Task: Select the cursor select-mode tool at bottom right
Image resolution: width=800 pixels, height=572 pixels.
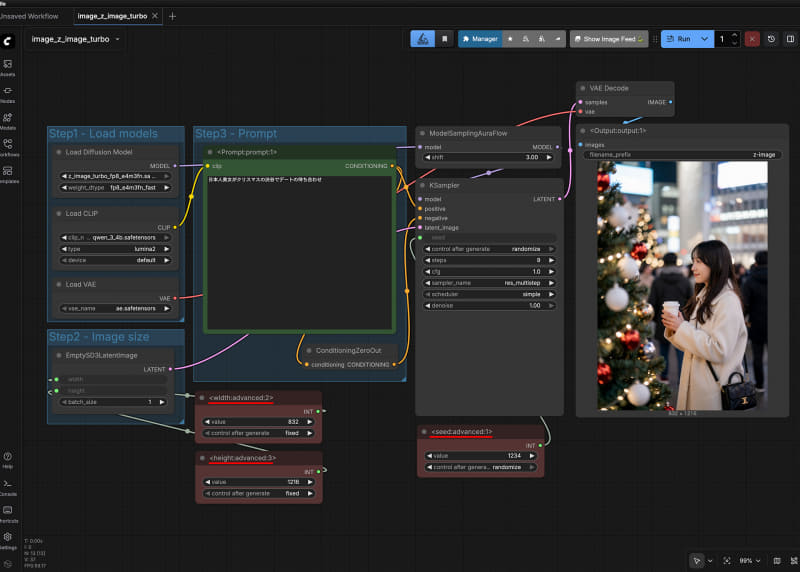Action: [x=697, y=560]
